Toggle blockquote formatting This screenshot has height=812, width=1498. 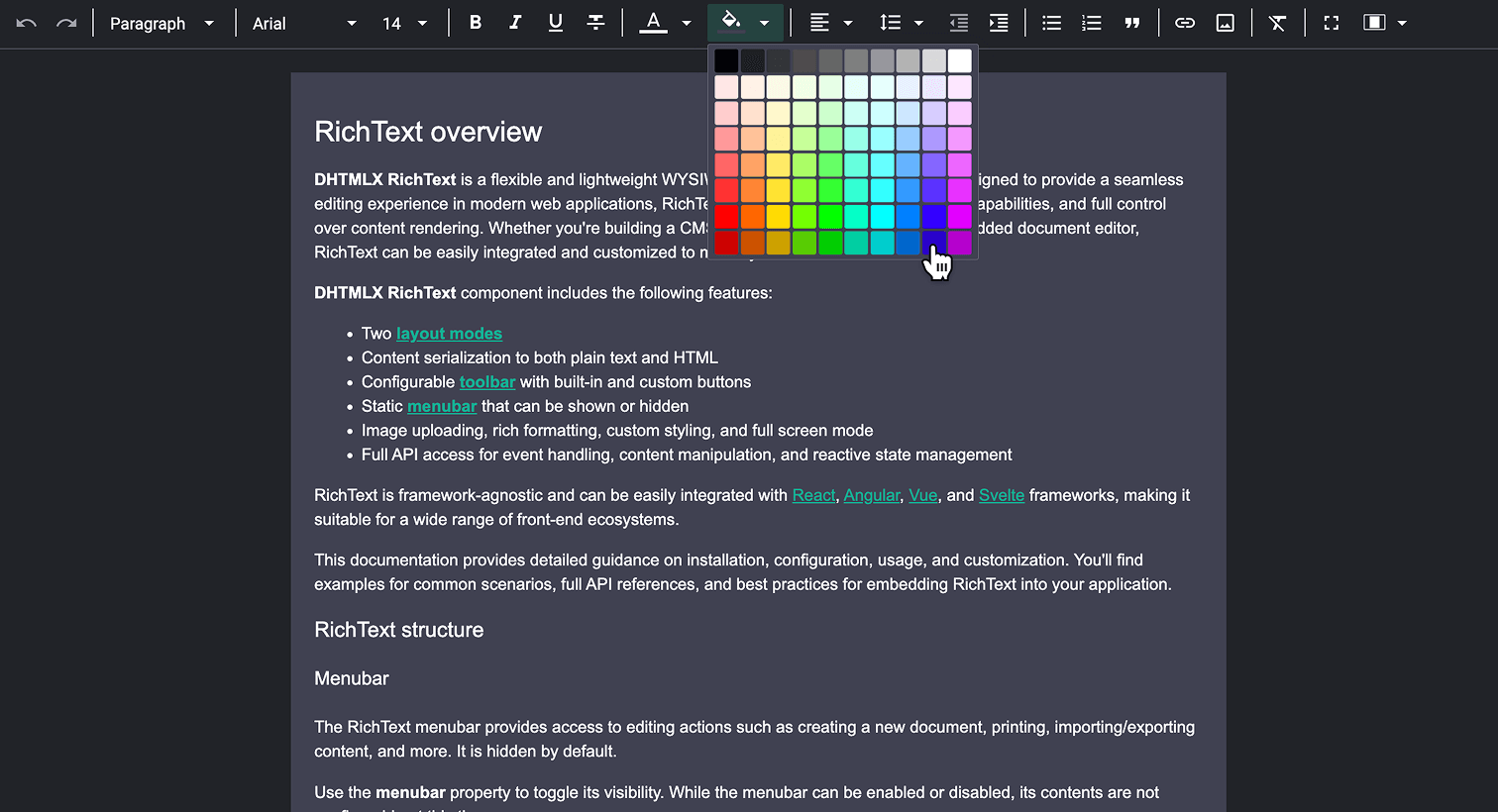pos(1131,23)
